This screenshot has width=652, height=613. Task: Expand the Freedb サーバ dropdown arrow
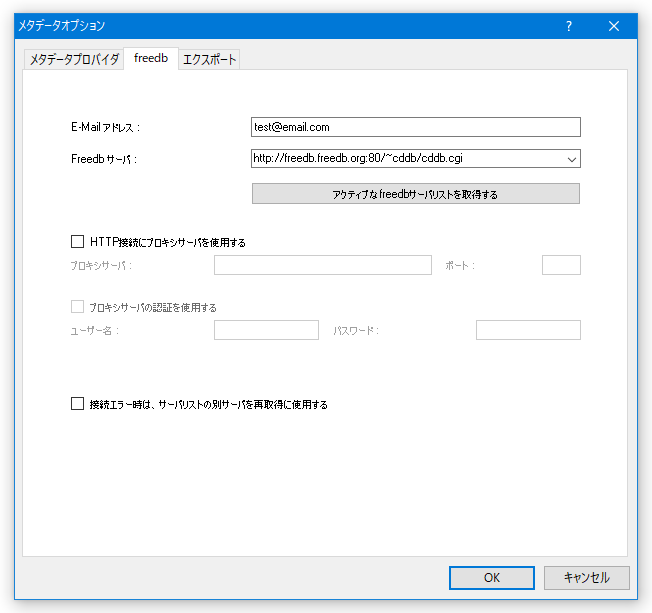point(572,159)
